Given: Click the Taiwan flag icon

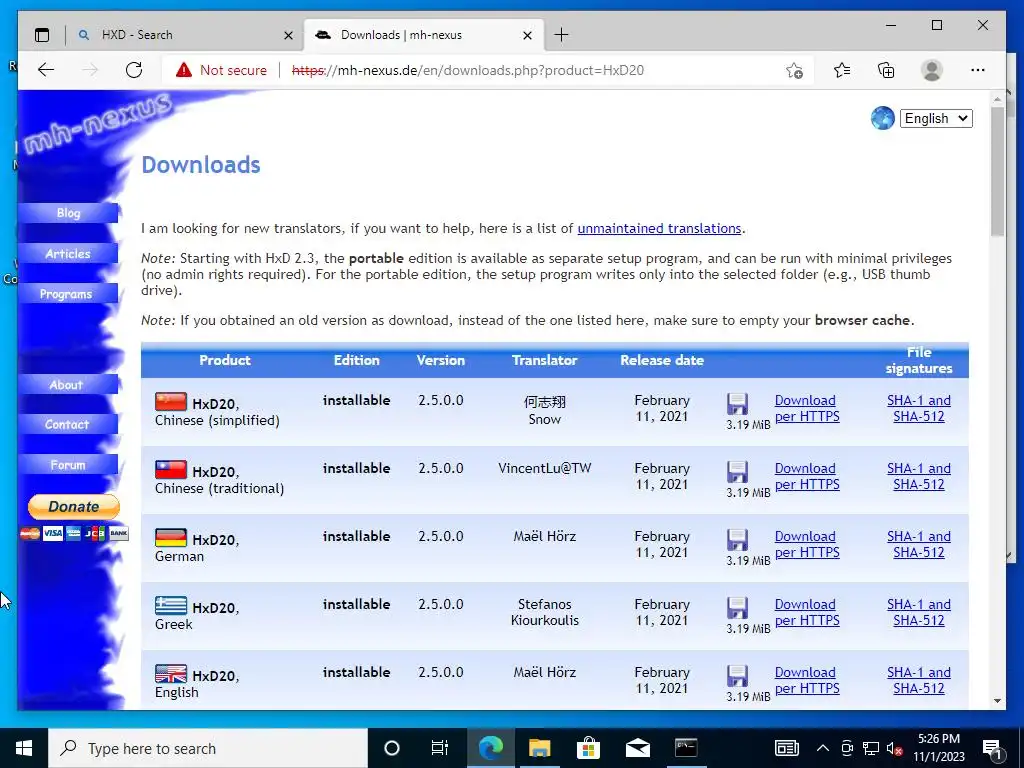Looking at the screenshot, I should (170, 470).
